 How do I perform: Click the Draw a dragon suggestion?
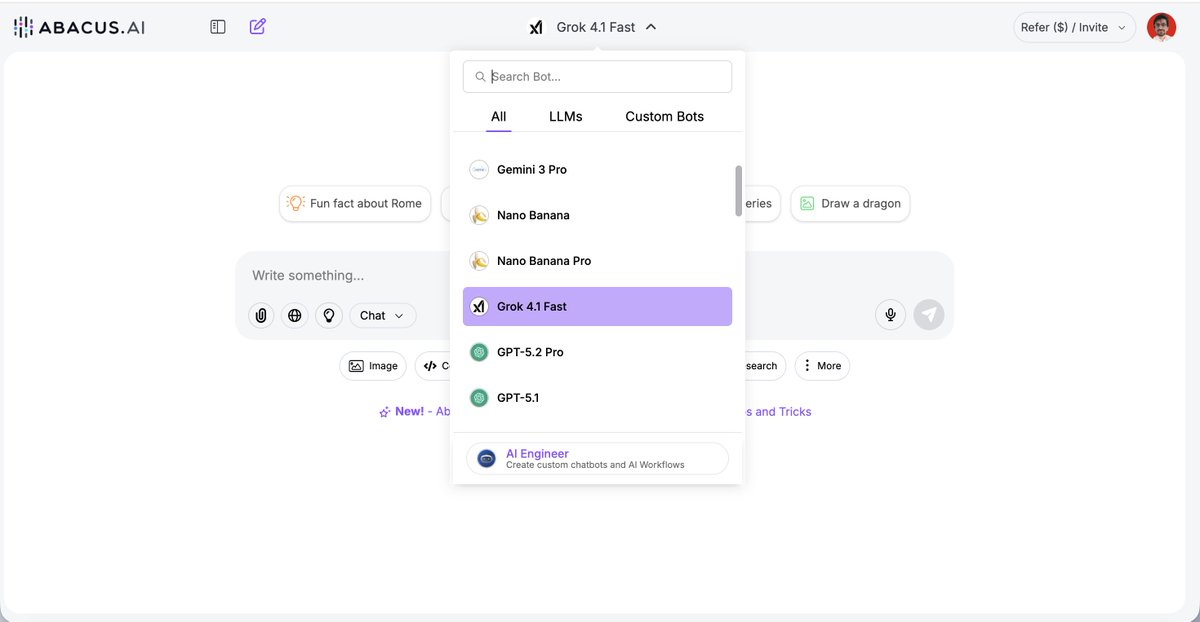pyautogui.click(x=850, y=203)
